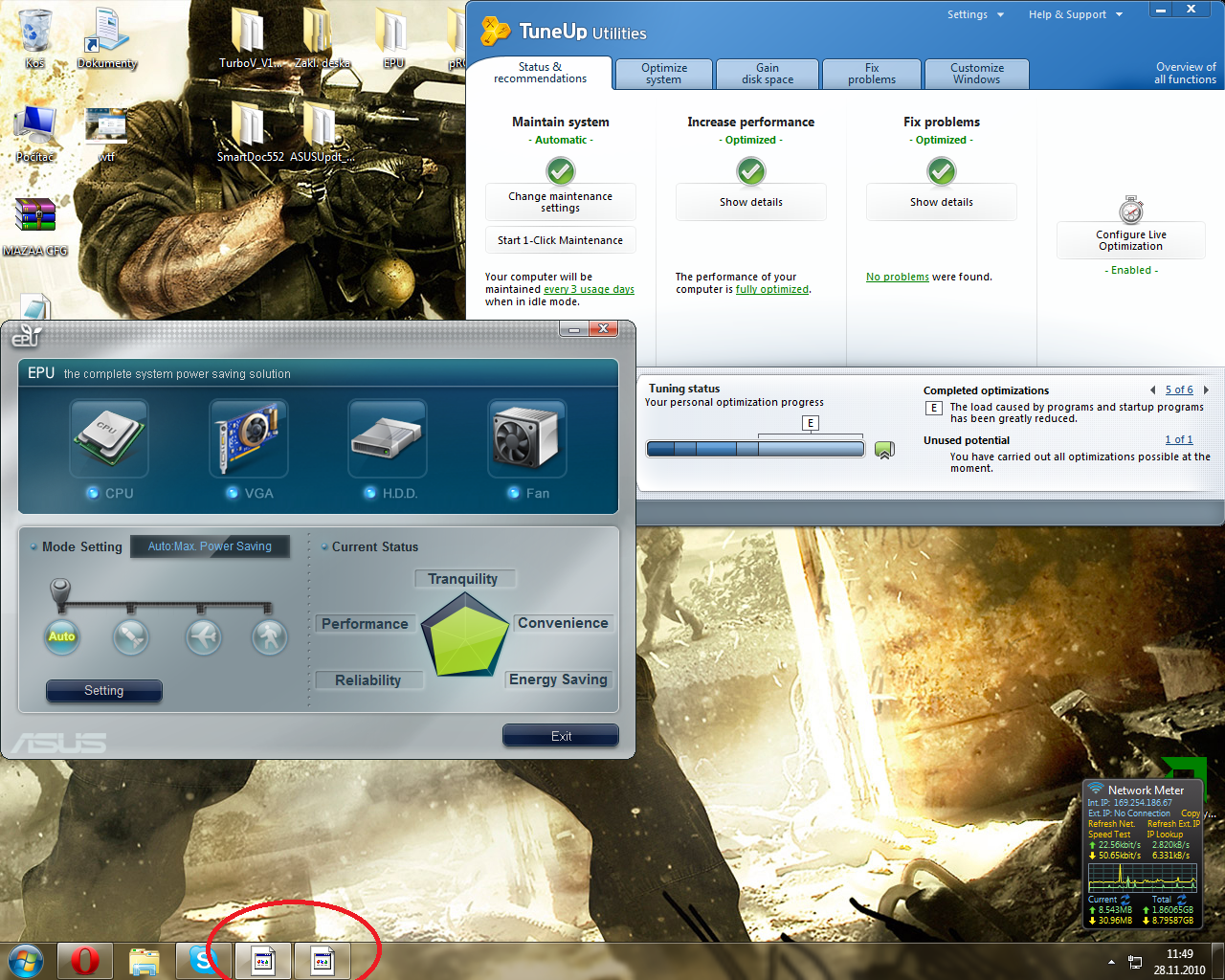1225x980 pixels.
Task: Open the Gain disk space tab
Action: click(768, 74)
